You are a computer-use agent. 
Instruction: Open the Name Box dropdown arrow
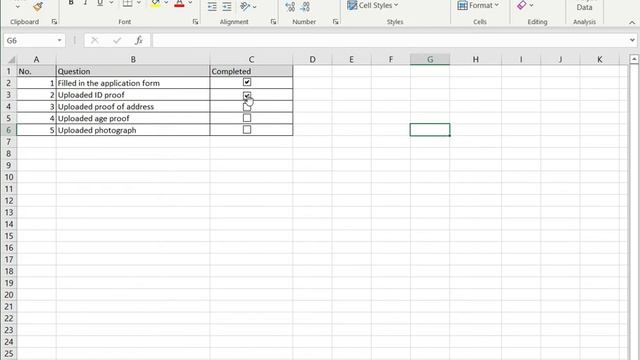[59, 40]
